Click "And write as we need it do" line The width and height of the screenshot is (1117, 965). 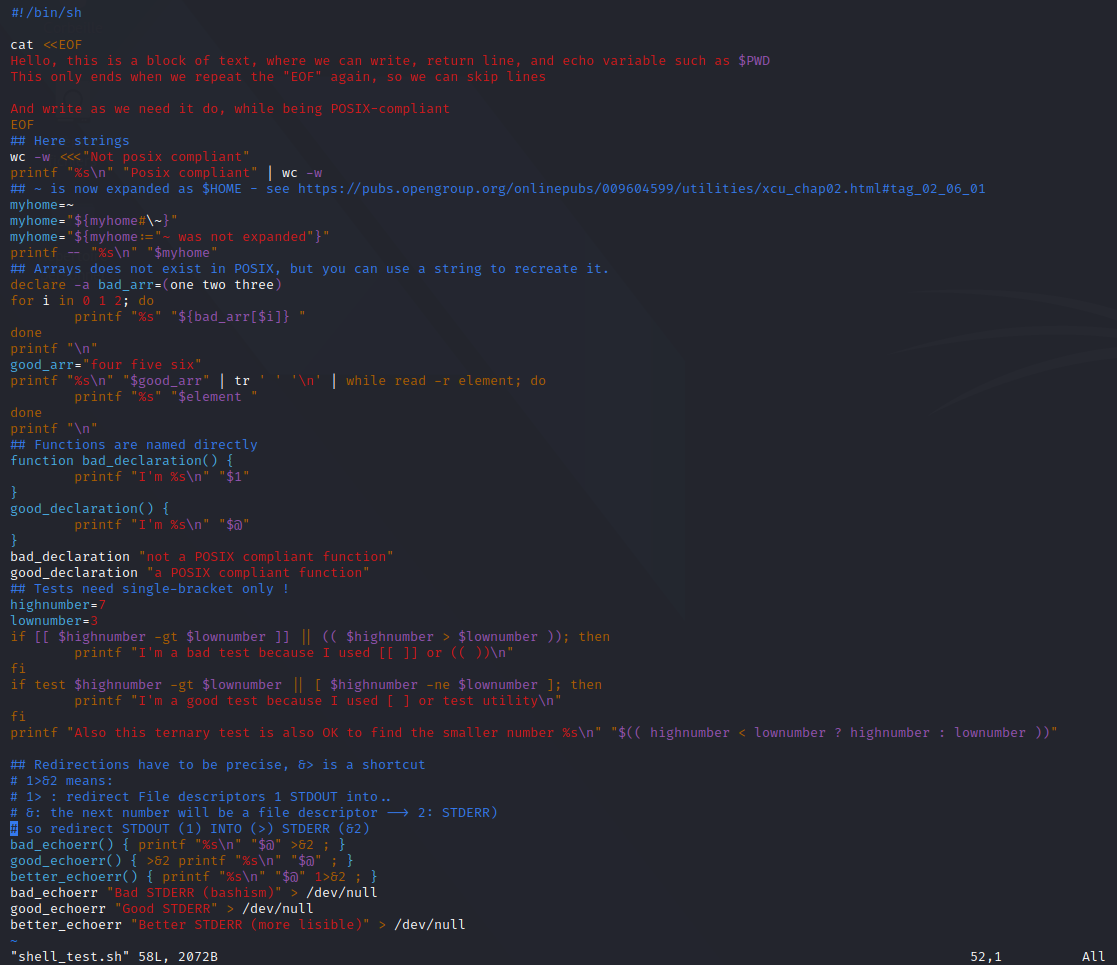point(230,109)
